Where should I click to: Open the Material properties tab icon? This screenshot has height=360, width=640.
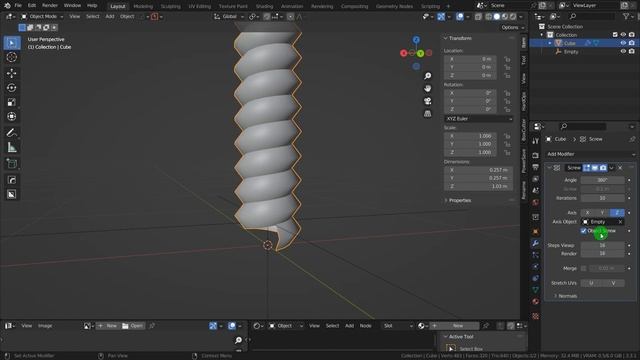tap(536, 302)
